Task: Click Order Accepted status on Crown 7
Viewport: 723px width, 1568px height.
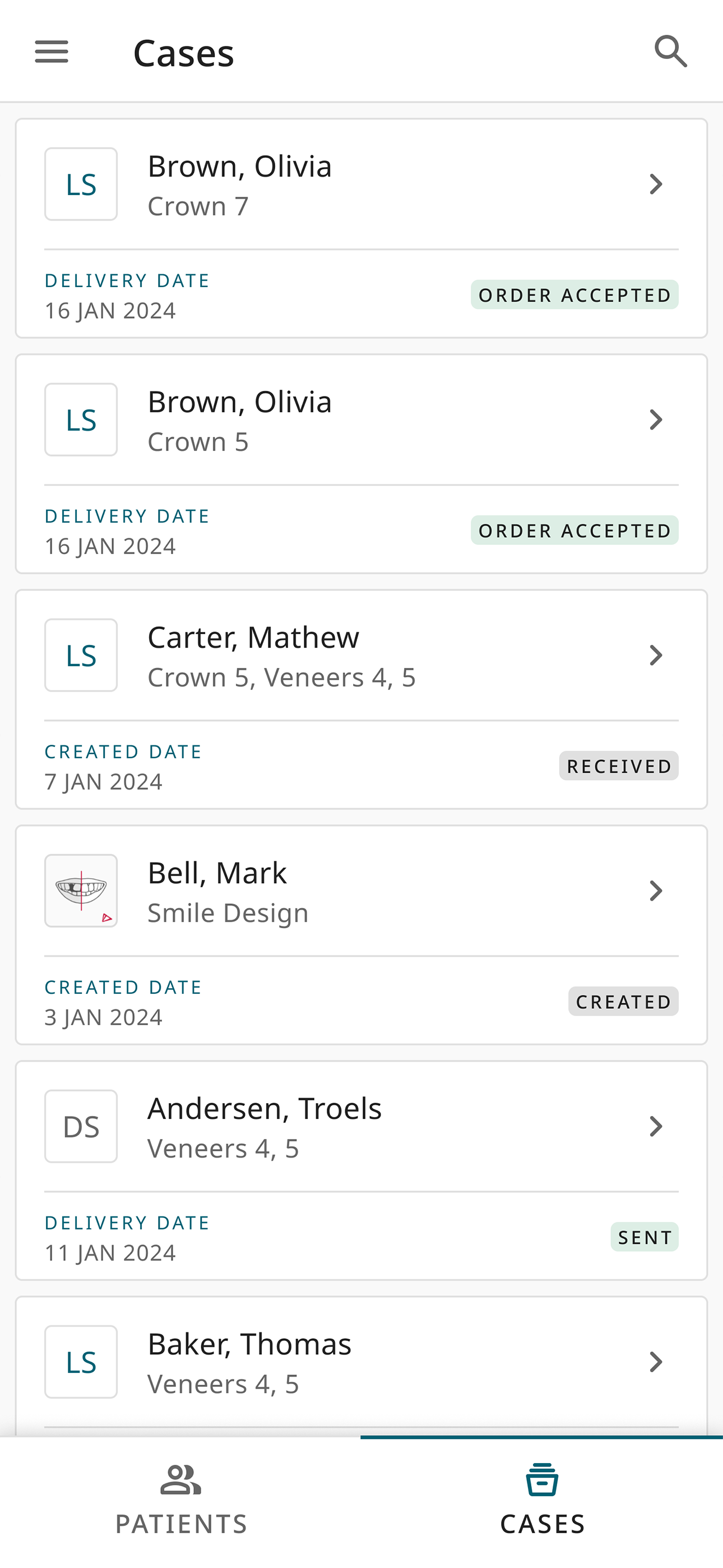Action: pos(574,294)
